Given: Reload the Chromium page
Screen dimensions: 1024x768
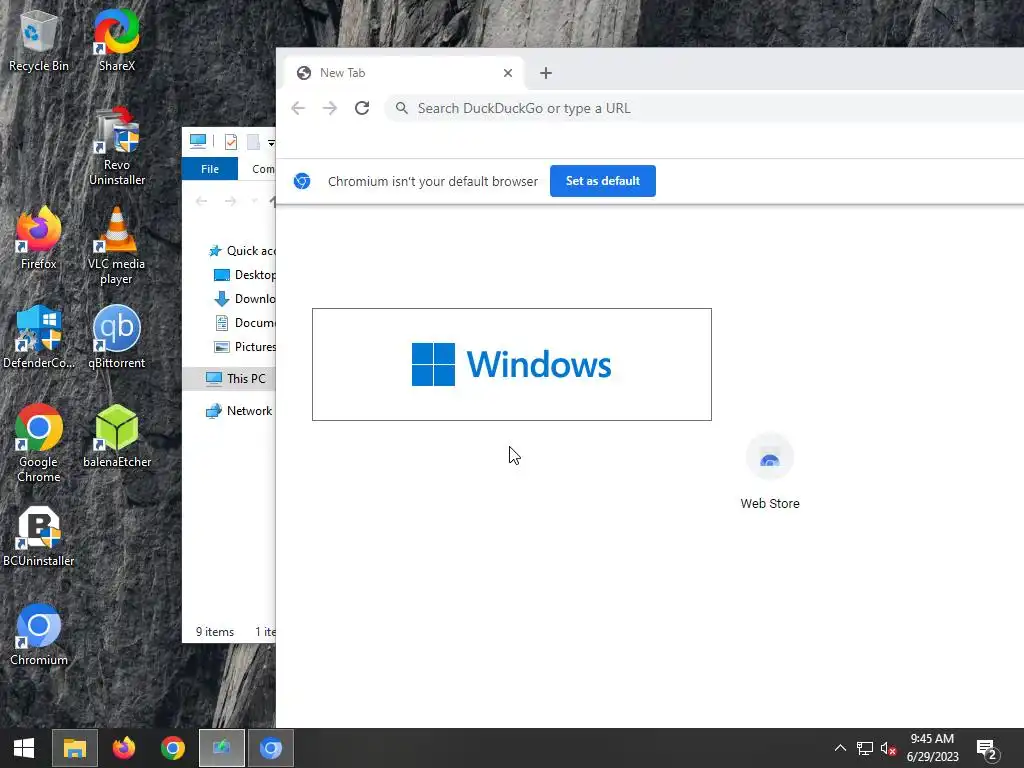Looking at the screenshot, I should click(362, 108).
